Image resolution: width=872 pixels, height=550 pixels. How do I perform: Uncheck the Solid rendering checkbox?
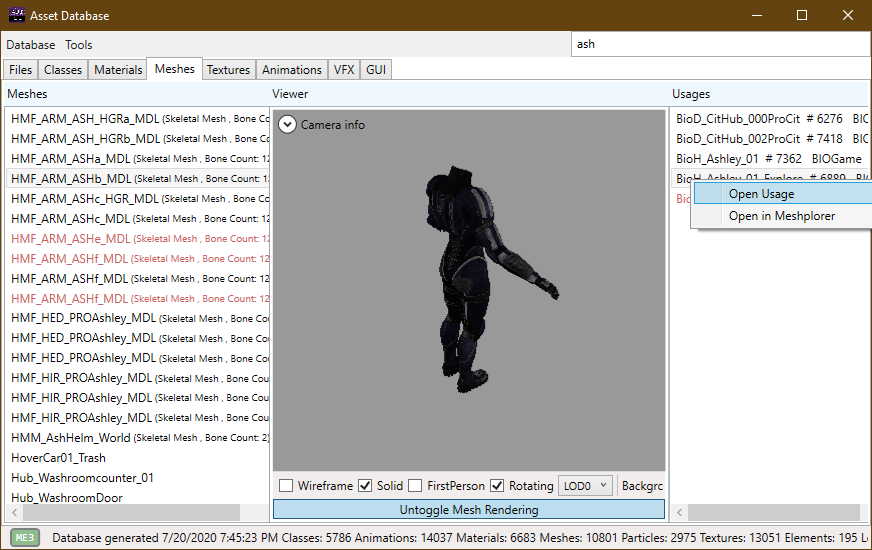[365, 486]
